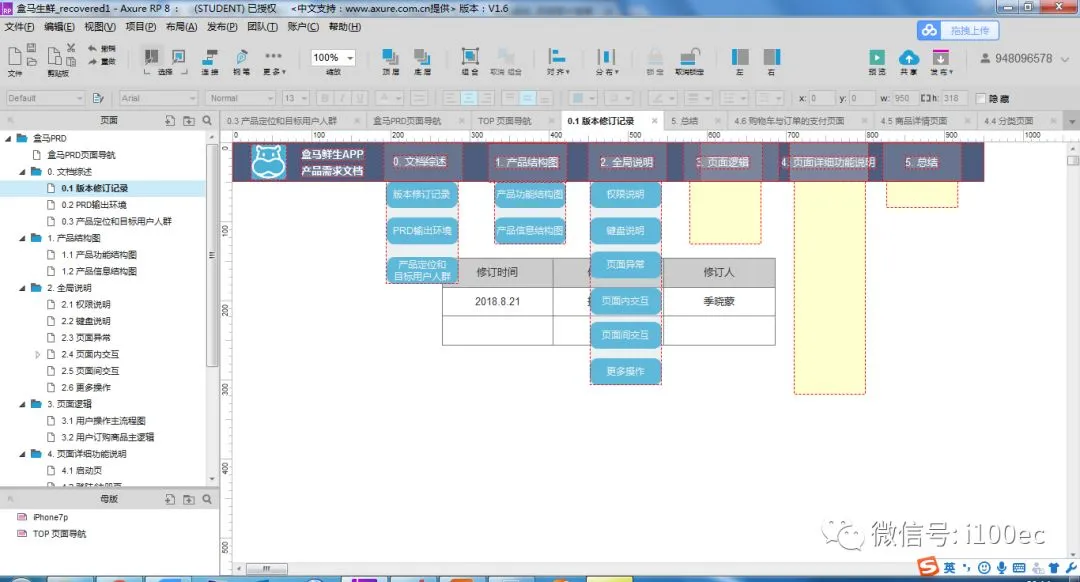This screenshot has height=582, width=1080.
Task: Click the new file icon
Action: pyautogui.click(x=14, y=56)
